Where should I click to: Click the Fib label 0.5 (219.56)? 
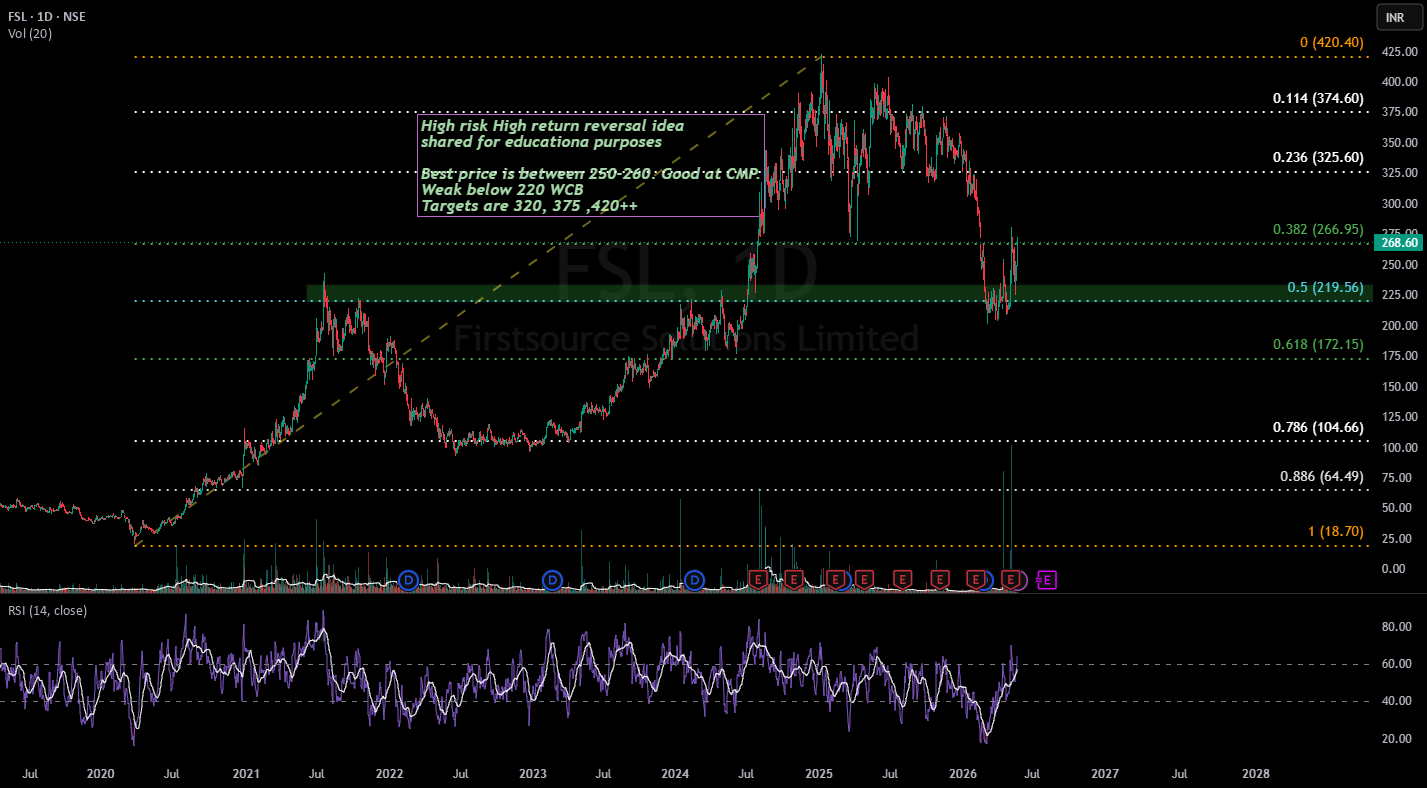[1325, 287]
